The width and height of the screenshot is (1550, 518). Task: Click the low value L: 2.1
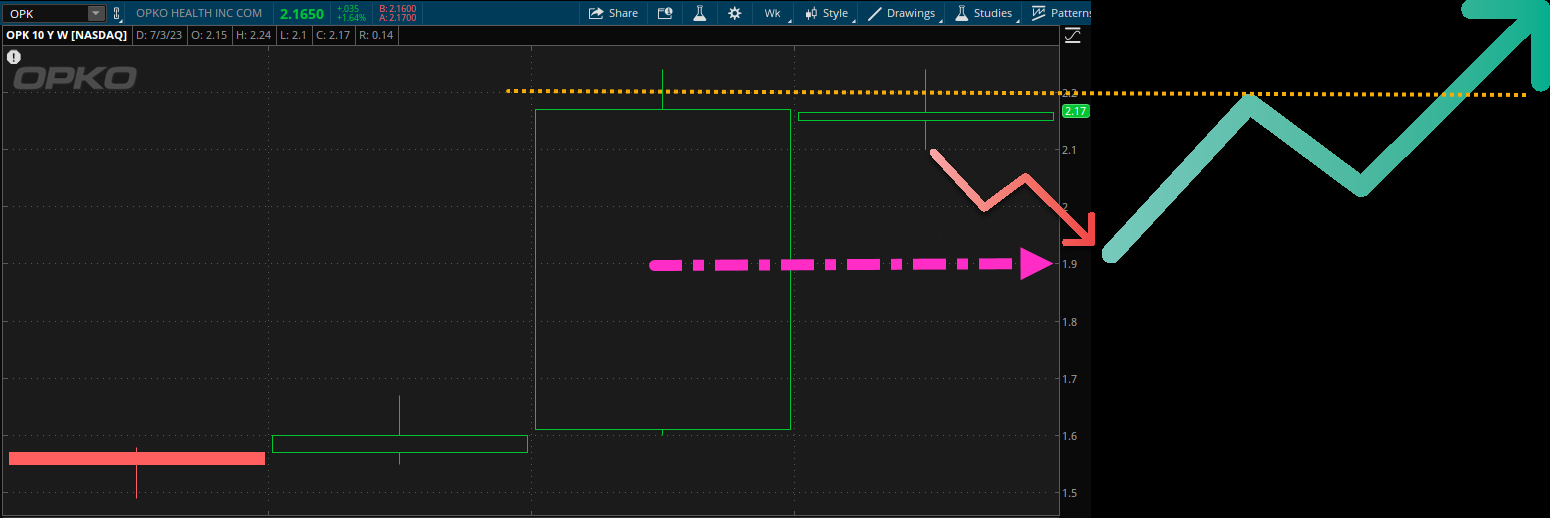(x=293, y=35)
